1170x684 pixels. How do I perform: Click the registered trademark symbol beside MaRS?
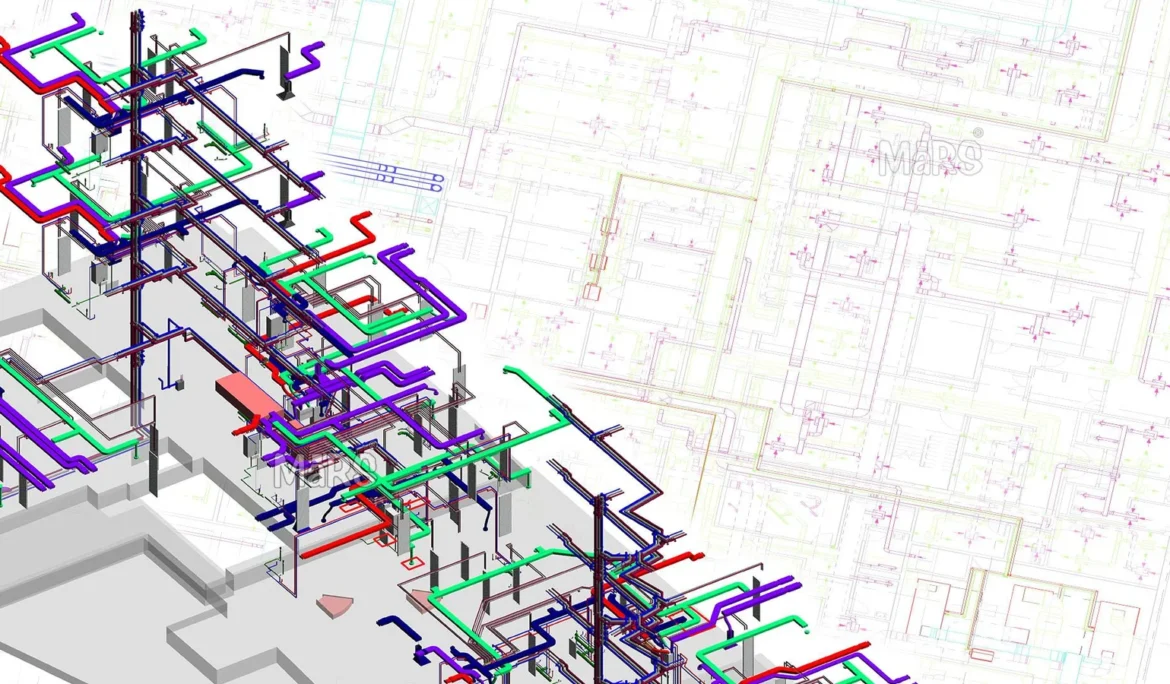pyautogui.click(x=977, y=133)
